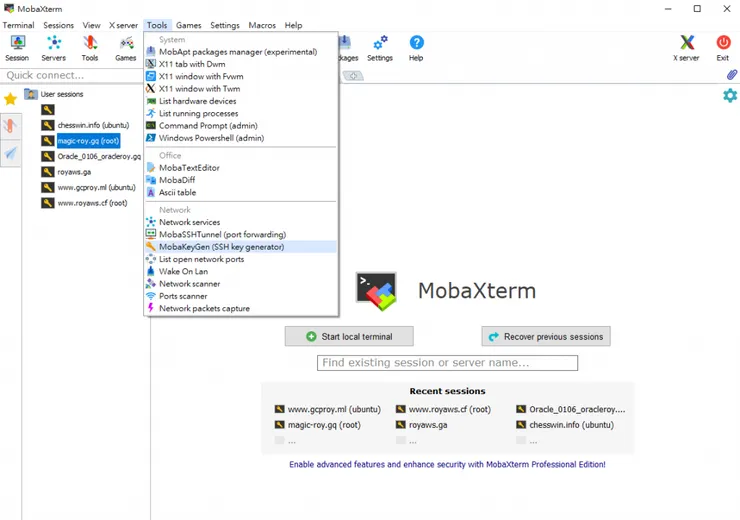Open the Sessions menu
The image size is (740, 520).
[59, 25]
